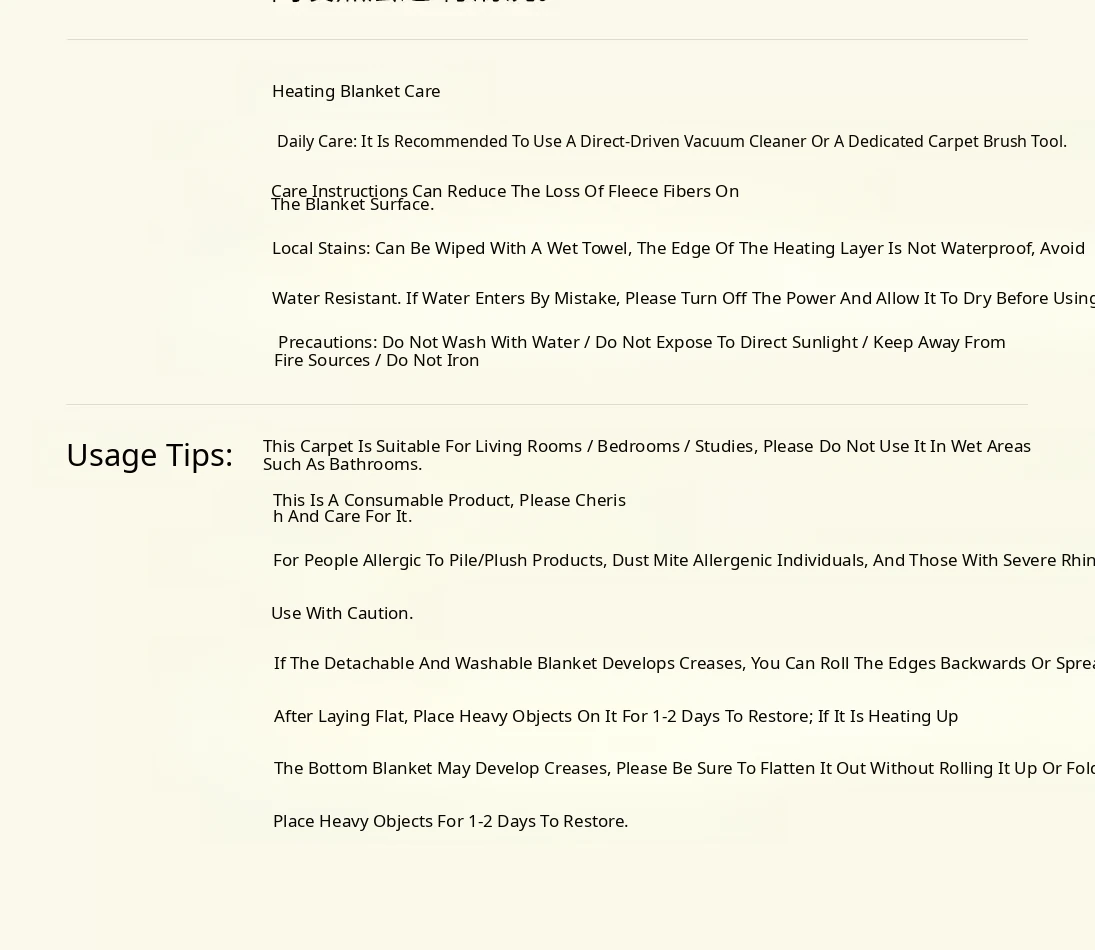Click the Heating Blanket Care heading

pyautogui.click(x=356, y=91)
